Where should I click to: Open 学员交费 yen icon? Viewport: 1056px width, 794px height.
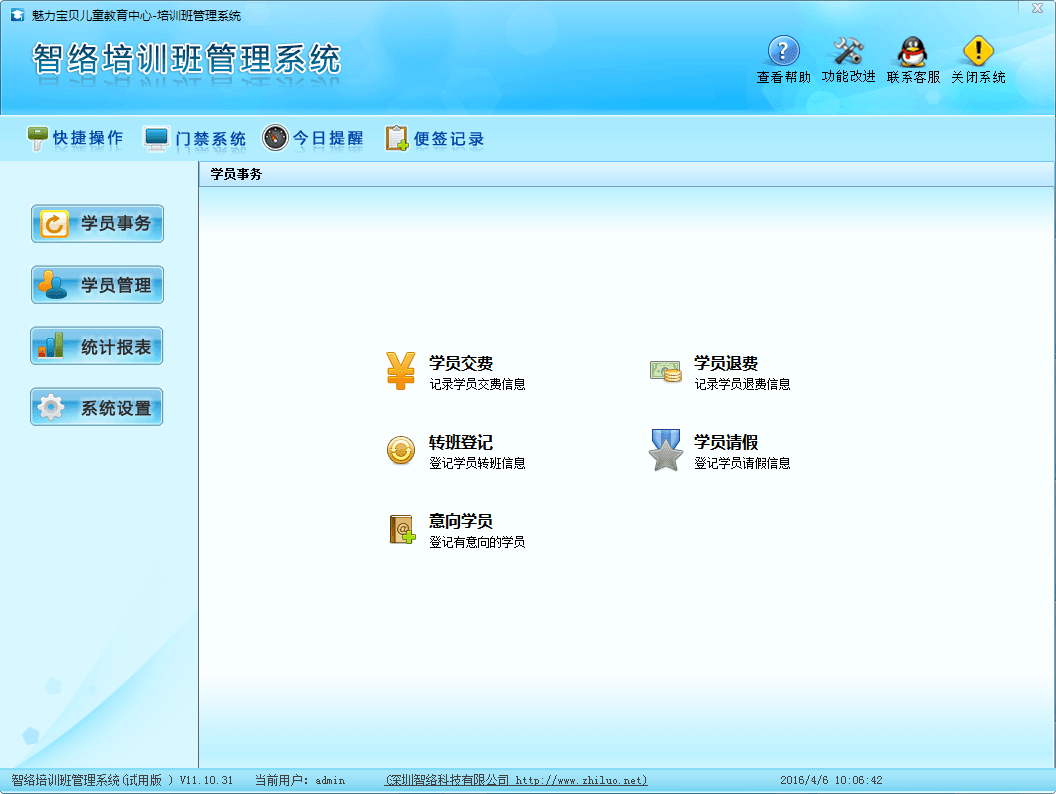pos(401,371)
